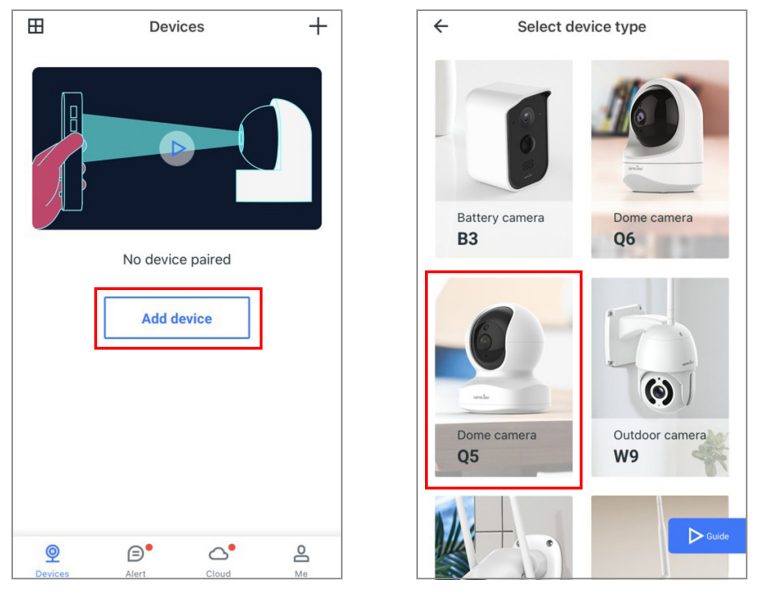Select Dome camera Q5
Image resolution: width=775 pixels, height=596 pixels.
(504, 377)
